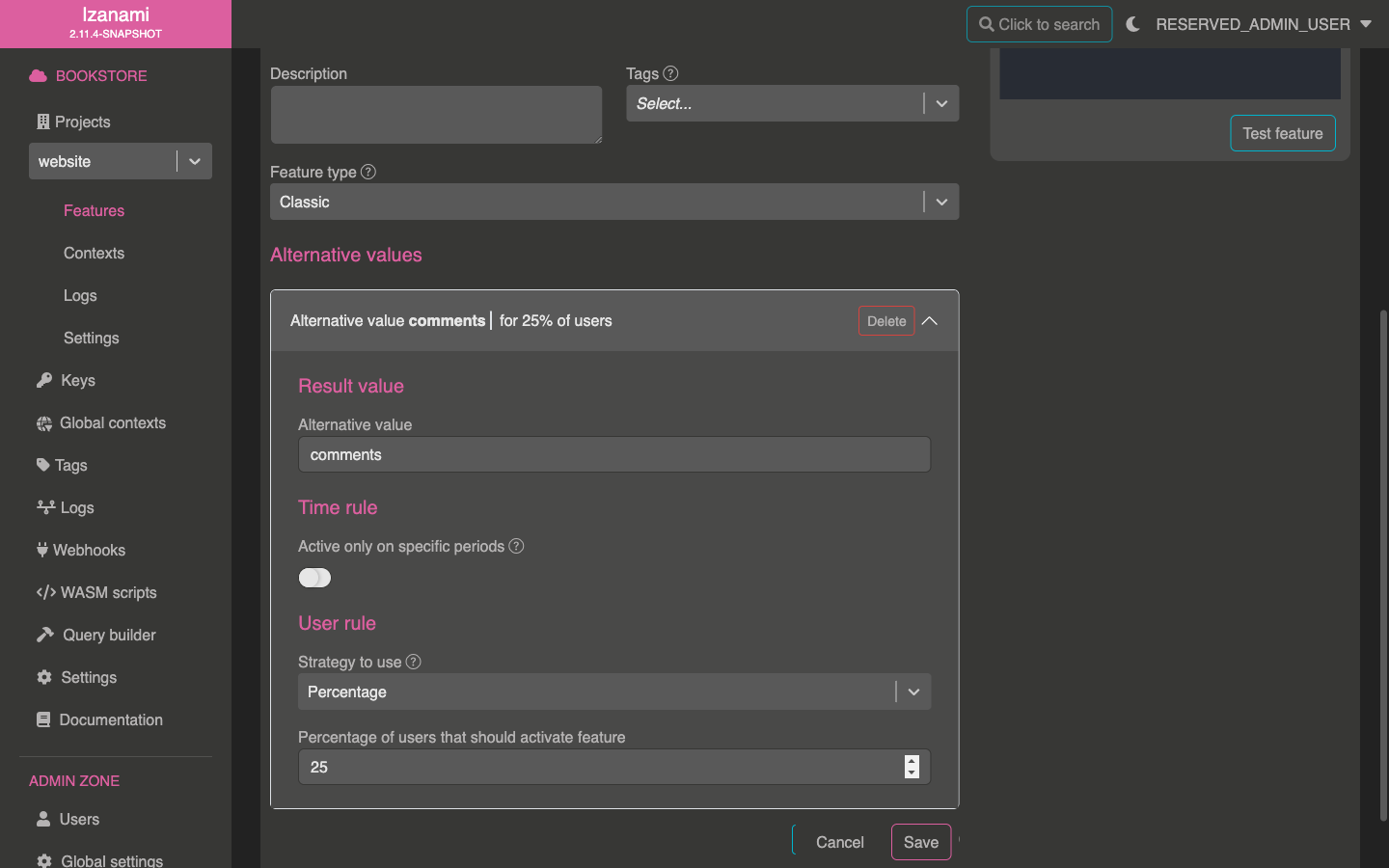Go to Contexts in the sidebar
Viewport: 1389px width, 868px height.
coord(94,253)
